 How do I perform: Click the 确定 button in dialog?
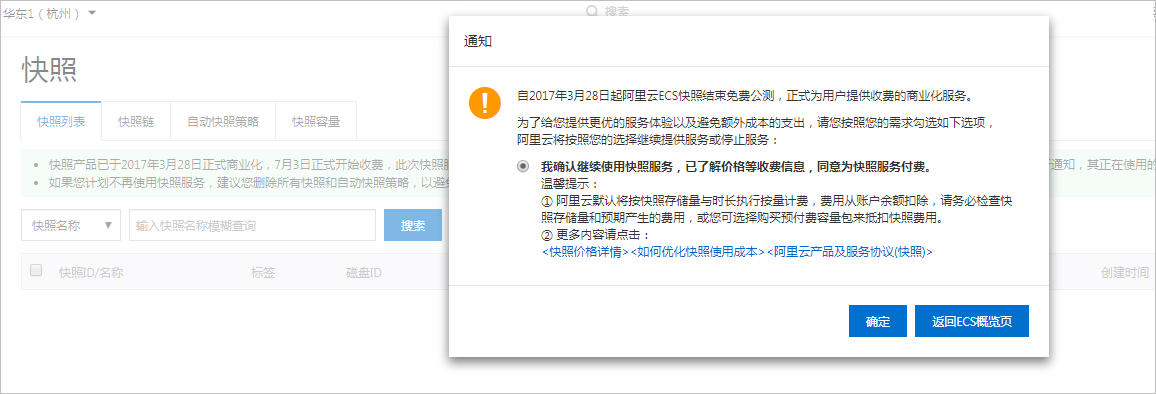pos(877,321)
